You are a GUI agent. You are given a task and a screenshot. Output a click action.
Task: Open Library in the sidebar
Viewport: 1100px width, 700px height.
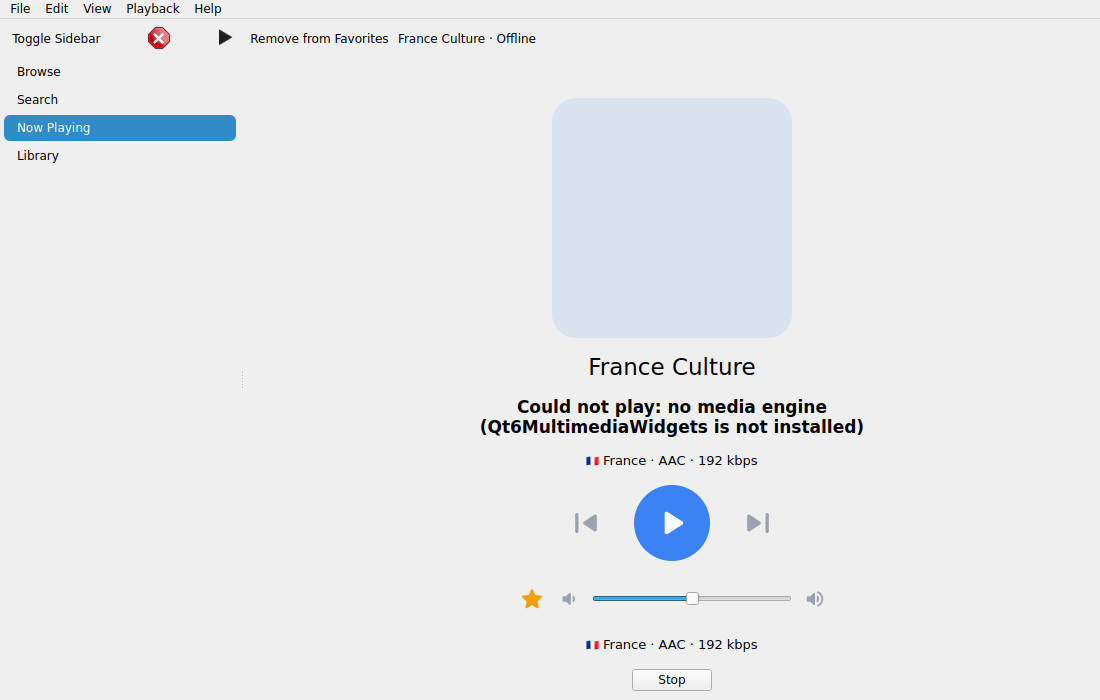coord(120,156)
